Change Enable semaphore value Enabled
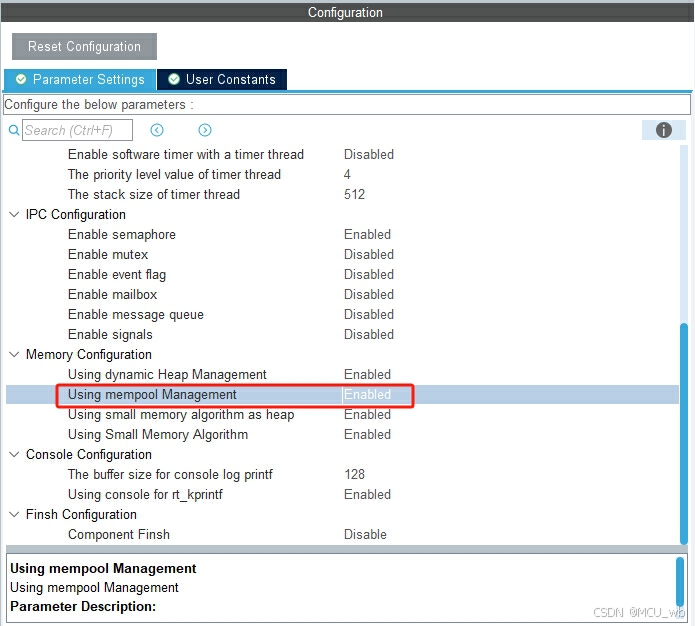The width and height of the screenshot is (695, 626). coord(367,235)
